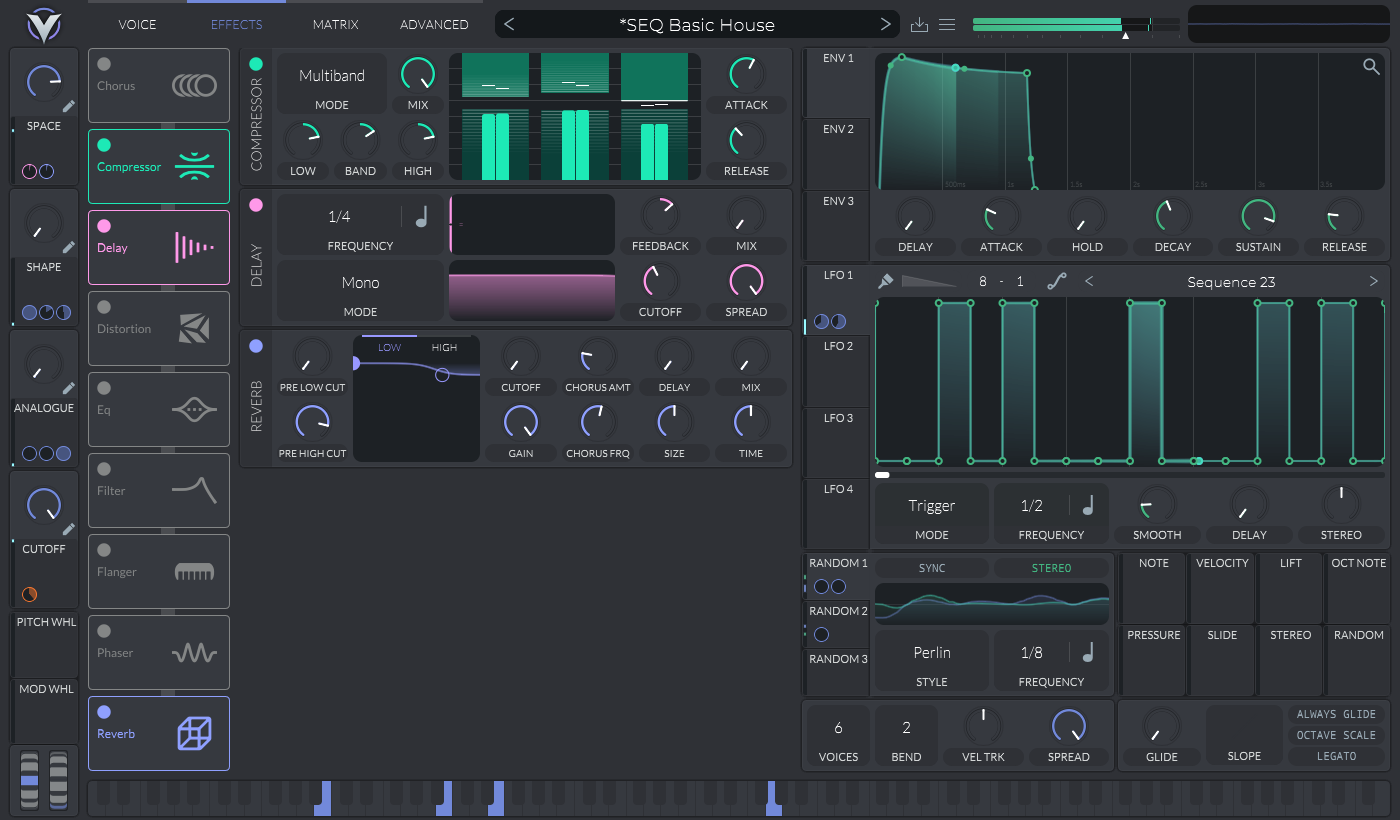Open the delay Mono mode selector
This screenshot has width=1400, height=820.
click(x=360, y=291)
